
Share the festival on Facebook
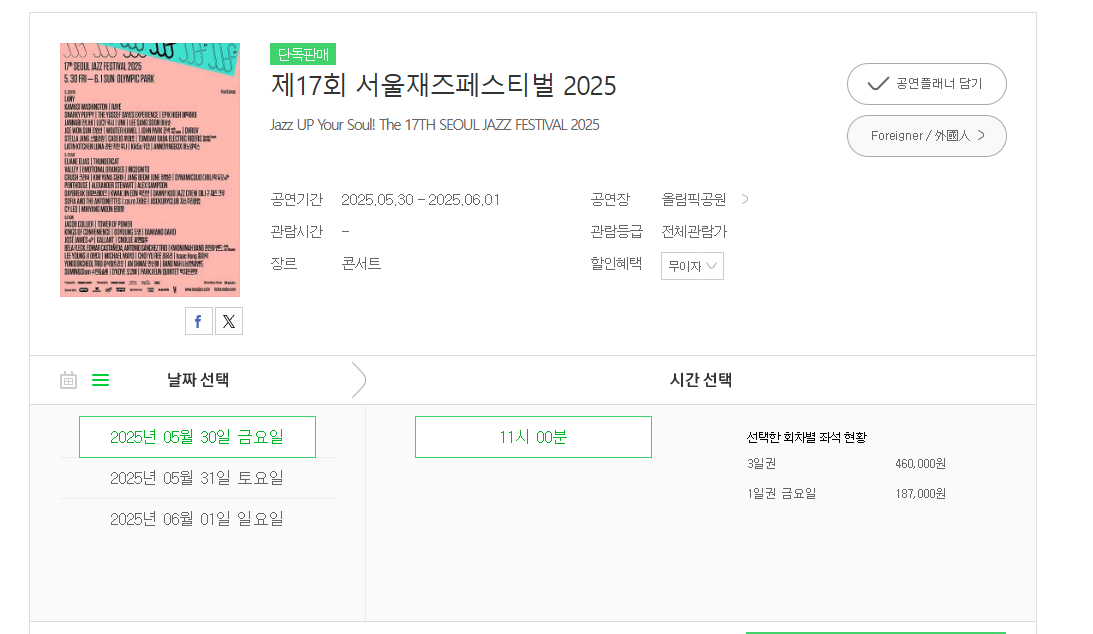click(x=199, y=321)
